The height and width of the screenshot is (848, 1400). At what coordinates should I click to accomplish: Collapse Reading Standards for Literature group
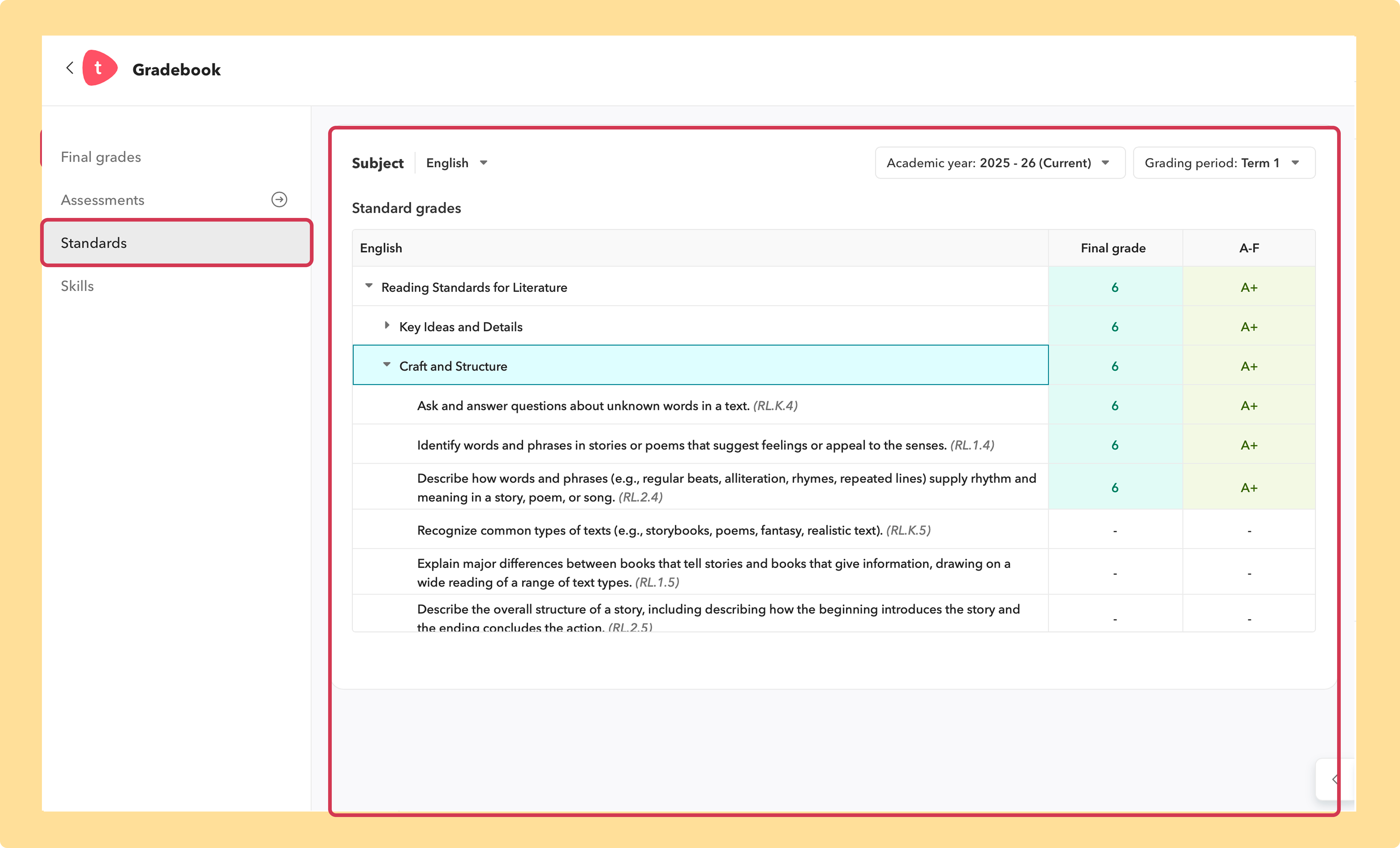pyautogui.click(x=369, y=286)
